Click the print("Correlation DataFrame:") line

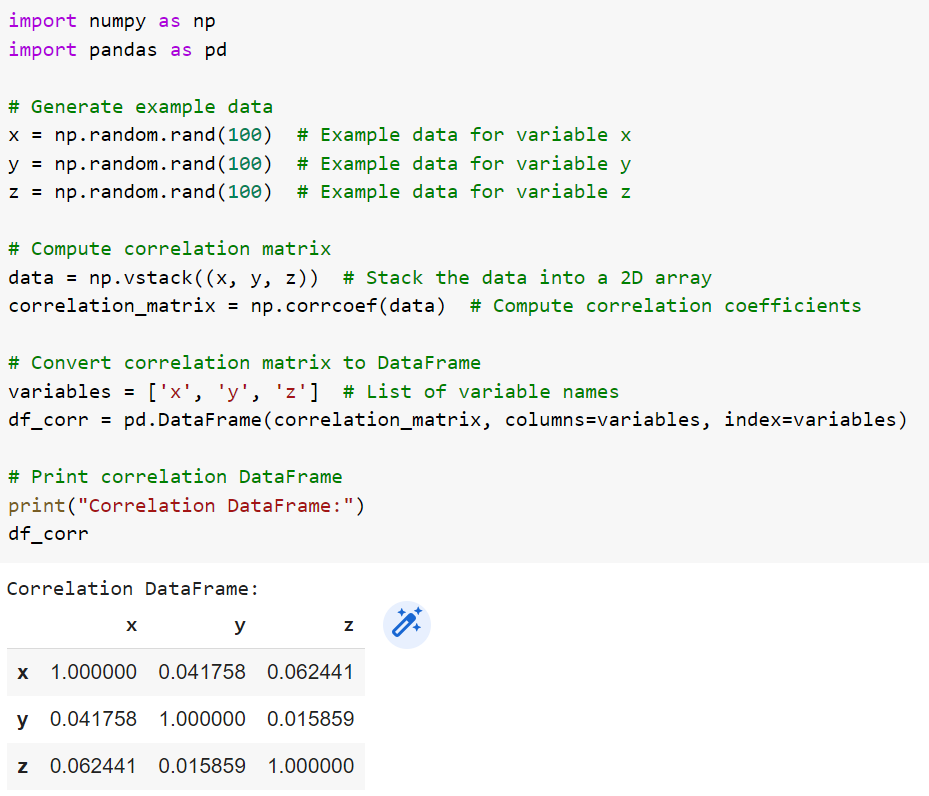pyautogui.click(x=187, y=506)
